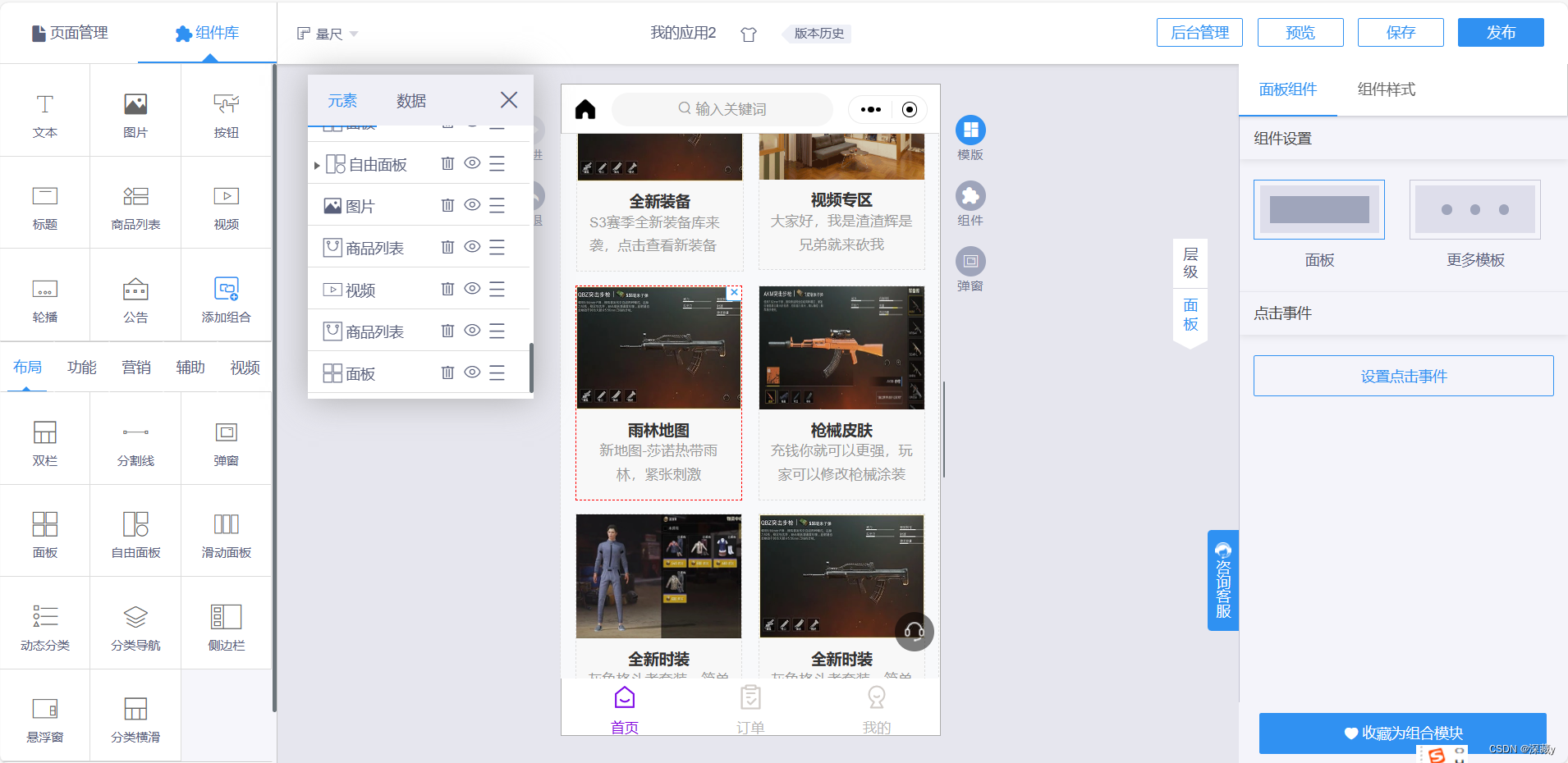
Task: Switch to 页面管理 tab
Action: pyautogui.click(x=70, y=33)
